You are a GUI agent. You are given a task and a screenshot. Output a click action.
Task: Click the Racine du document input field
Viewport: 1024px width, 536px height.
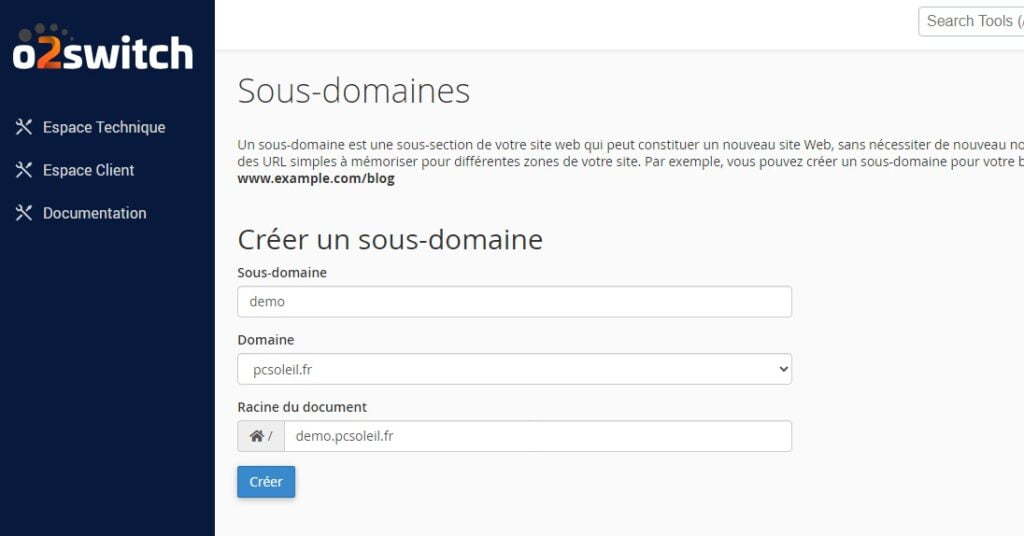pyautogui.click(x=538, y=436)
